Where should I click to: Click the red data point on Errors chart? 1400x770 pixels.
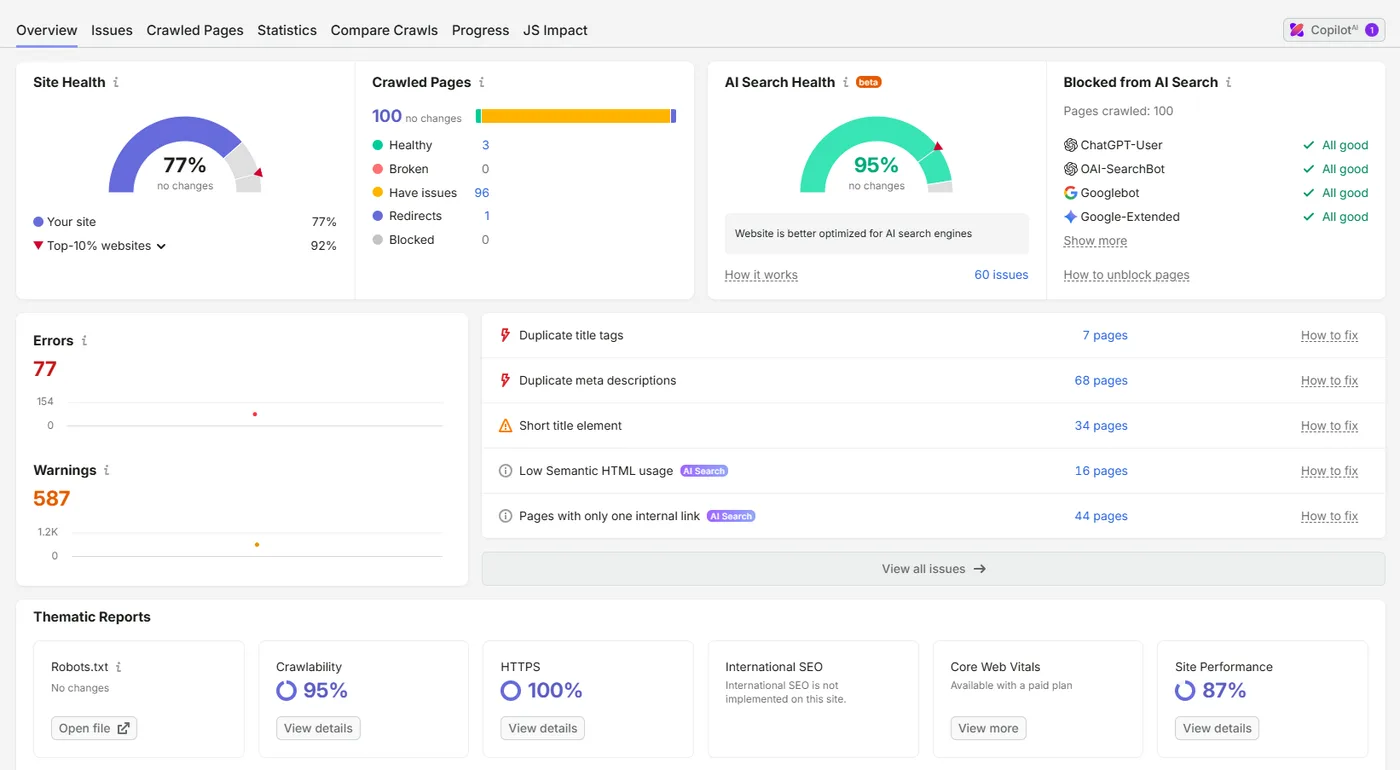pos(255,414)
